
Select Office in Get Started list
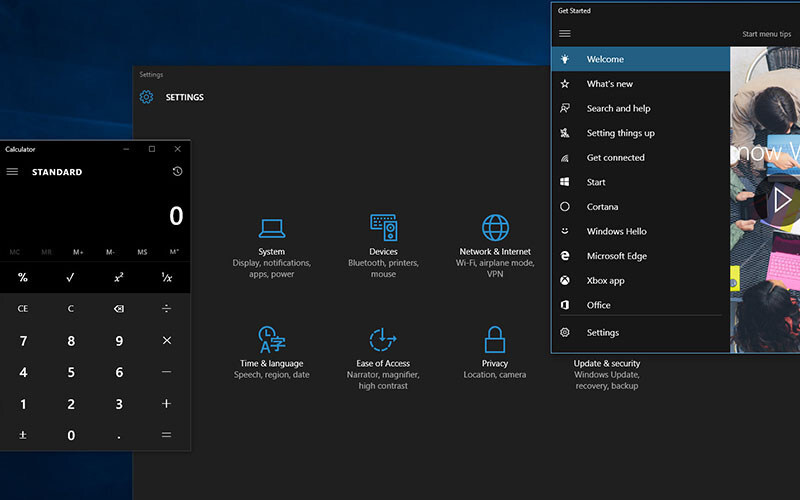pos(641,305)
